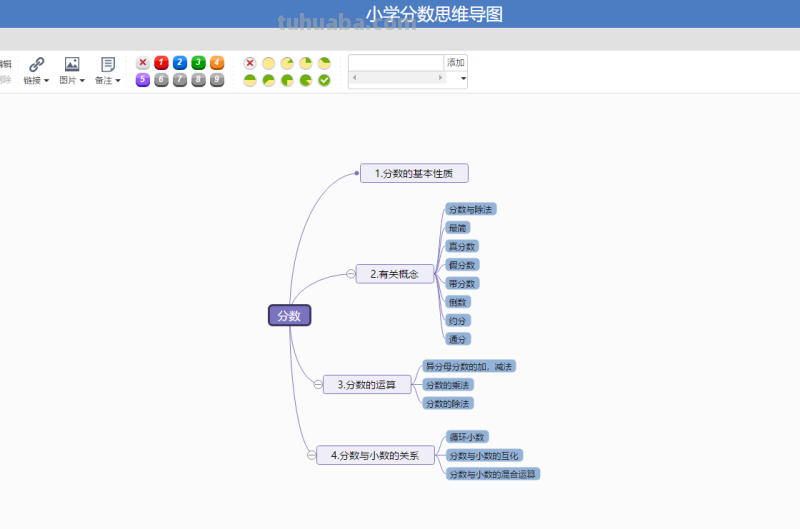Set progress to one-eighth pie icon
Screen dimensions: 800x529
[287, 63]
